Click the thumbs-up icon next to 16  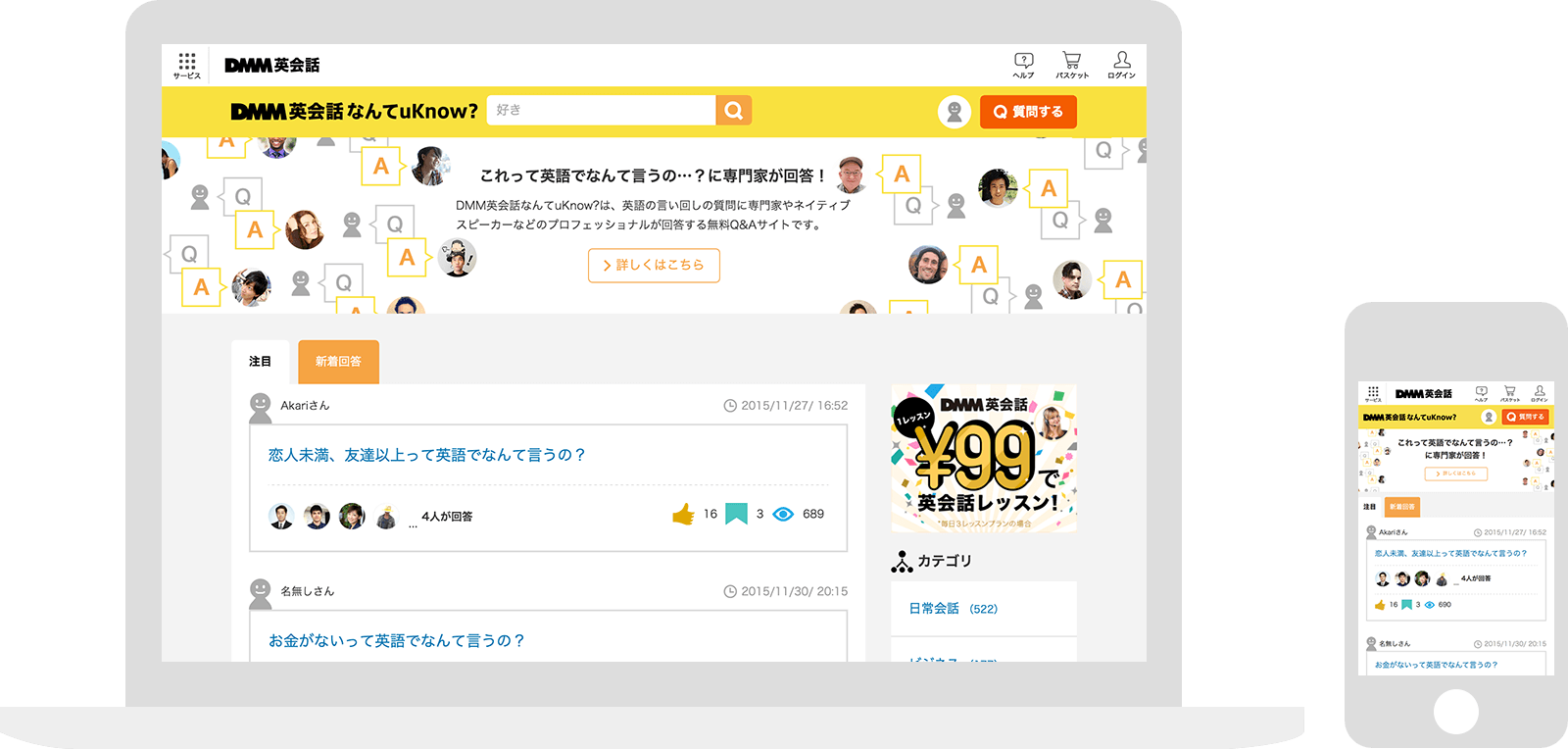[x=683, y=514]
